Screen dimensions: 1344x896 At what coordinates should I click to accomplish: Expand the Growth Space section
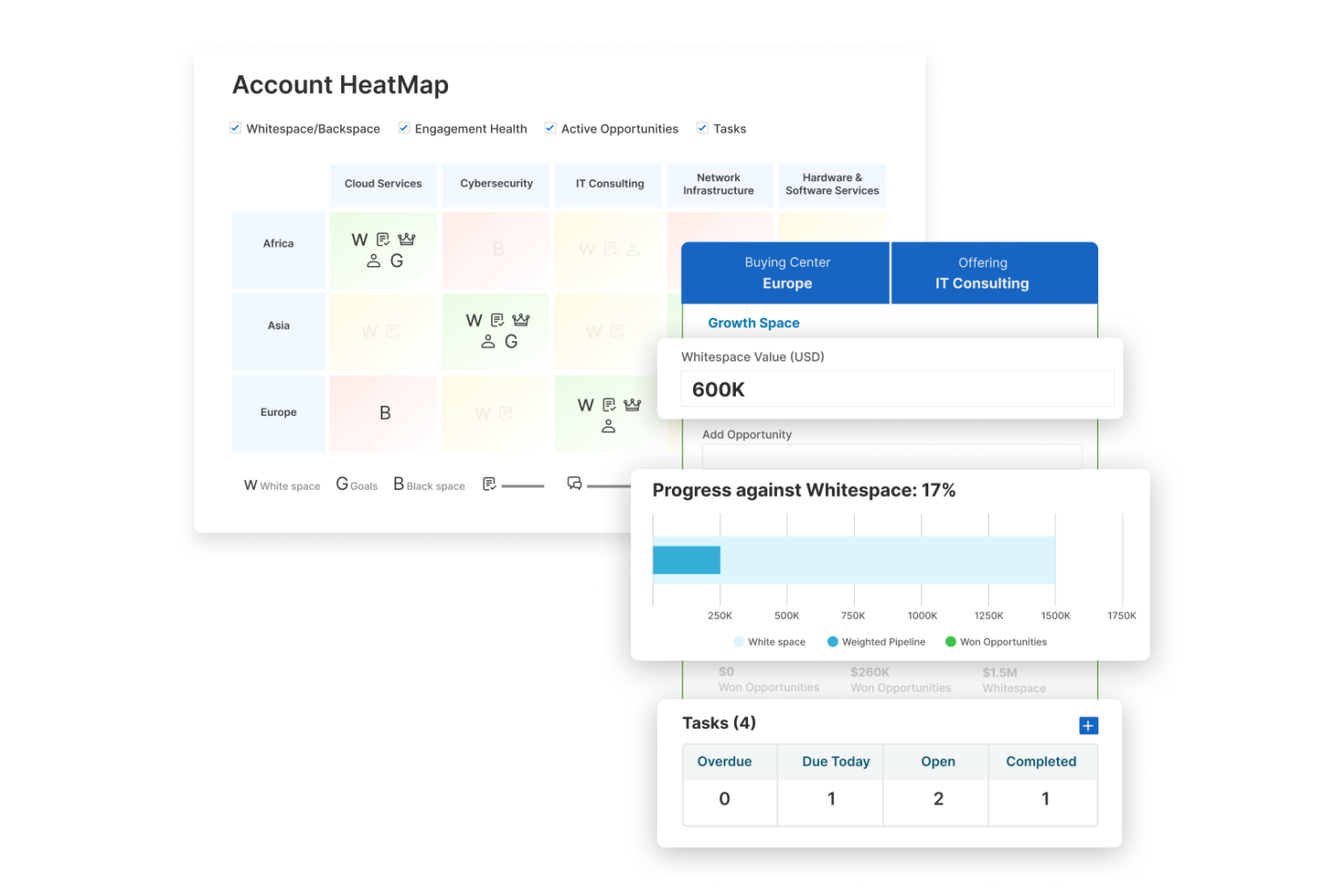tap(753, 323)
